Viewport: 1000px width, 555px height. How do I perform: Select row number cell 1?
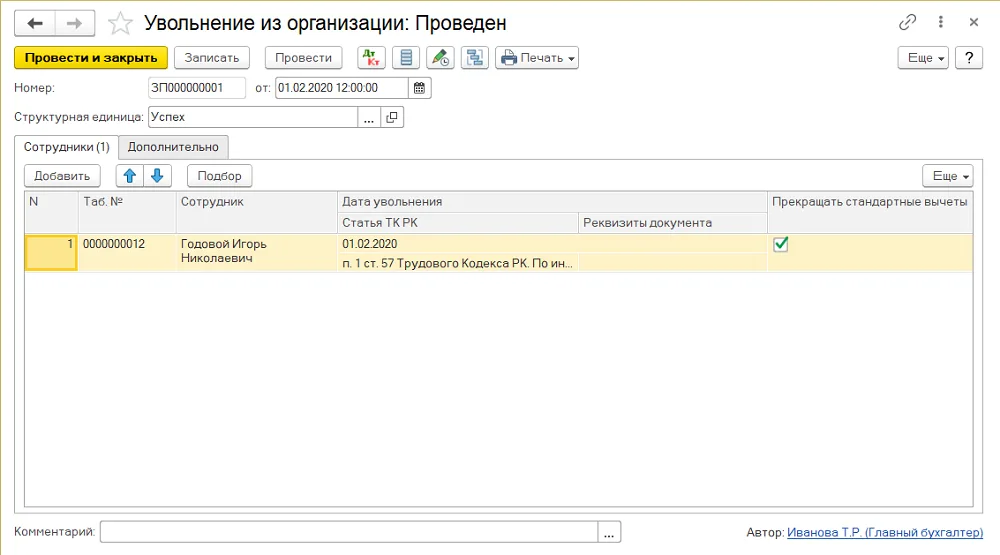[x=51, y=253]
